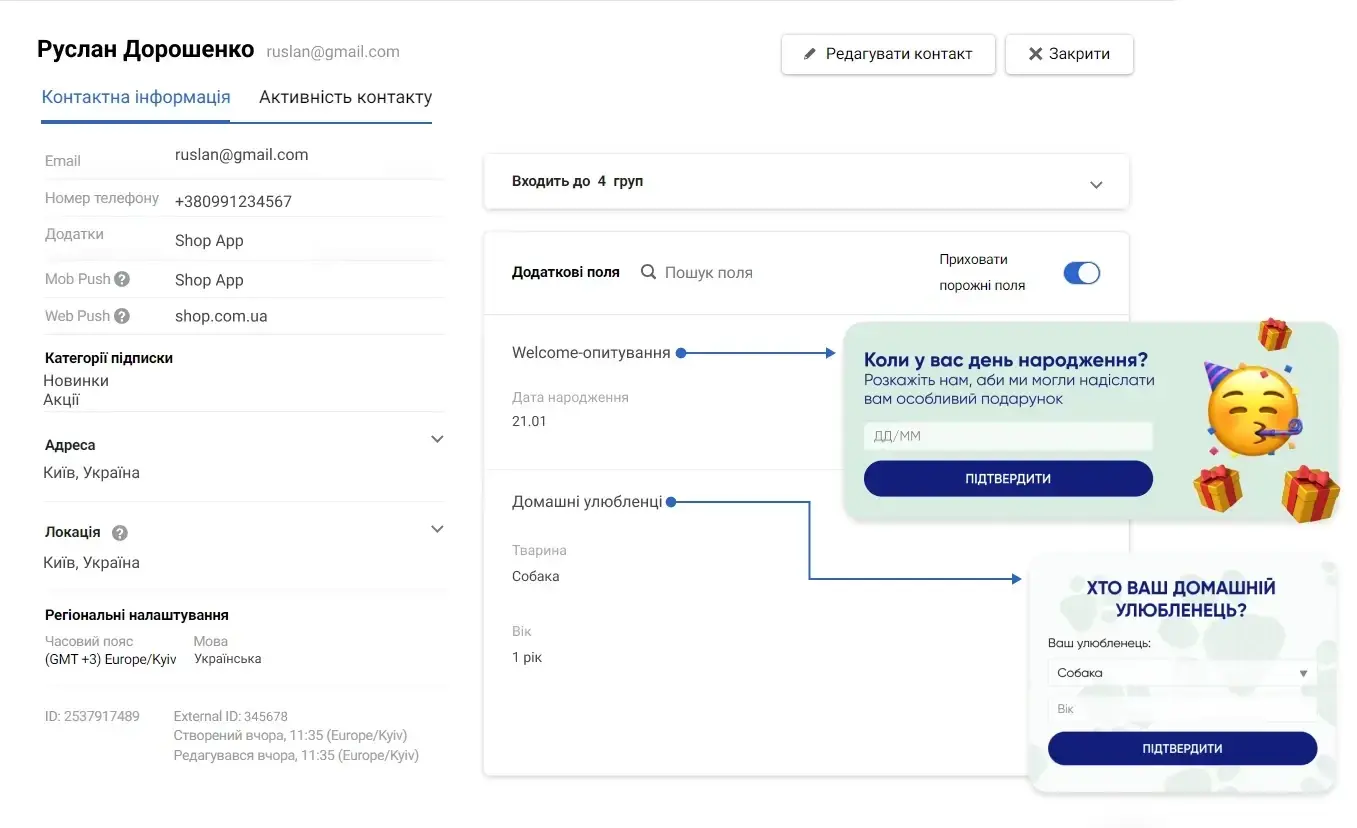Click the Редагувати контакт button label

(x=899, y=54)
